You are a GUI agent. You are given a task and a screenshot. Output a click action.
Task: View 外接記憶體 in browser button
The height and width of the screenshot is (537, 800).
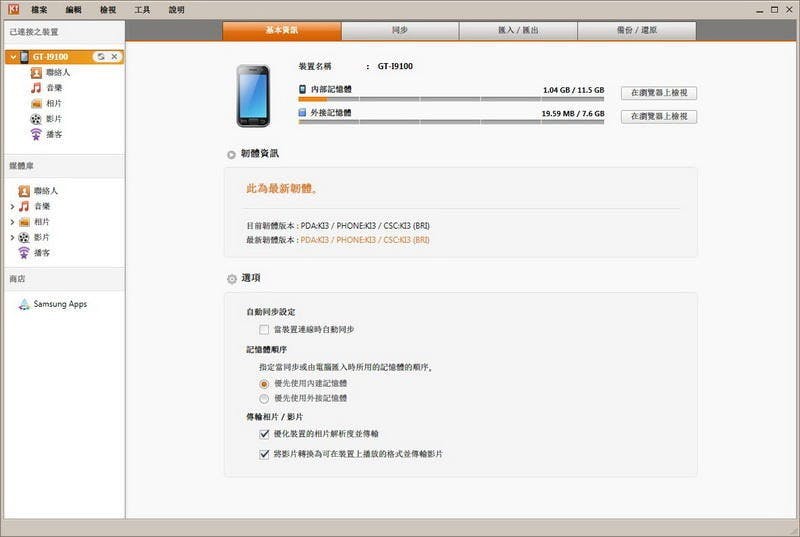[659, 116]
